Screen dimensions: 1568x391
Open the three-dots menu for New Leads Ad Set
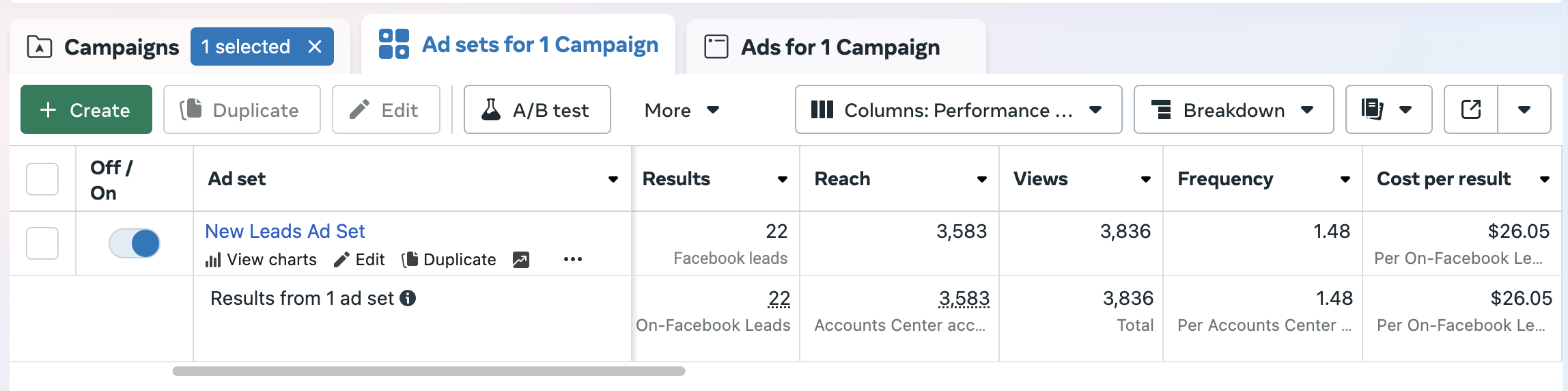click(572, 259)
